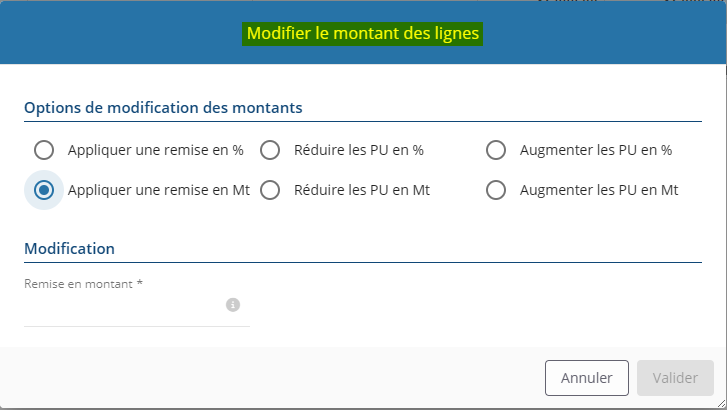Click the info icon in the amount field
727x410 pixels.
pyautogui.click(x=233, y=305)
